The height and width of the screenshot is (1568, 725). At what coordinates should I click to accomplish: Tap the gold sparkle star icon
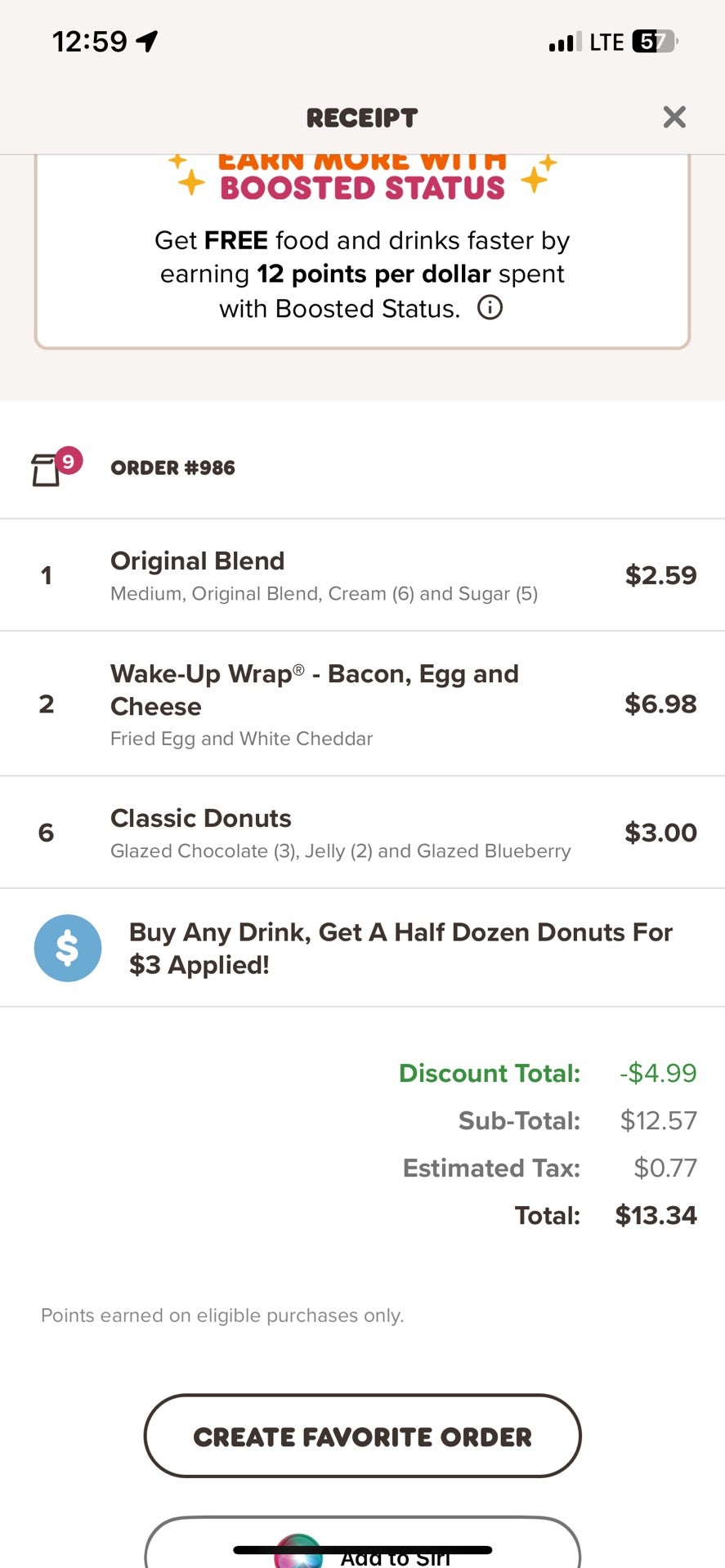(x=191, y=181)
